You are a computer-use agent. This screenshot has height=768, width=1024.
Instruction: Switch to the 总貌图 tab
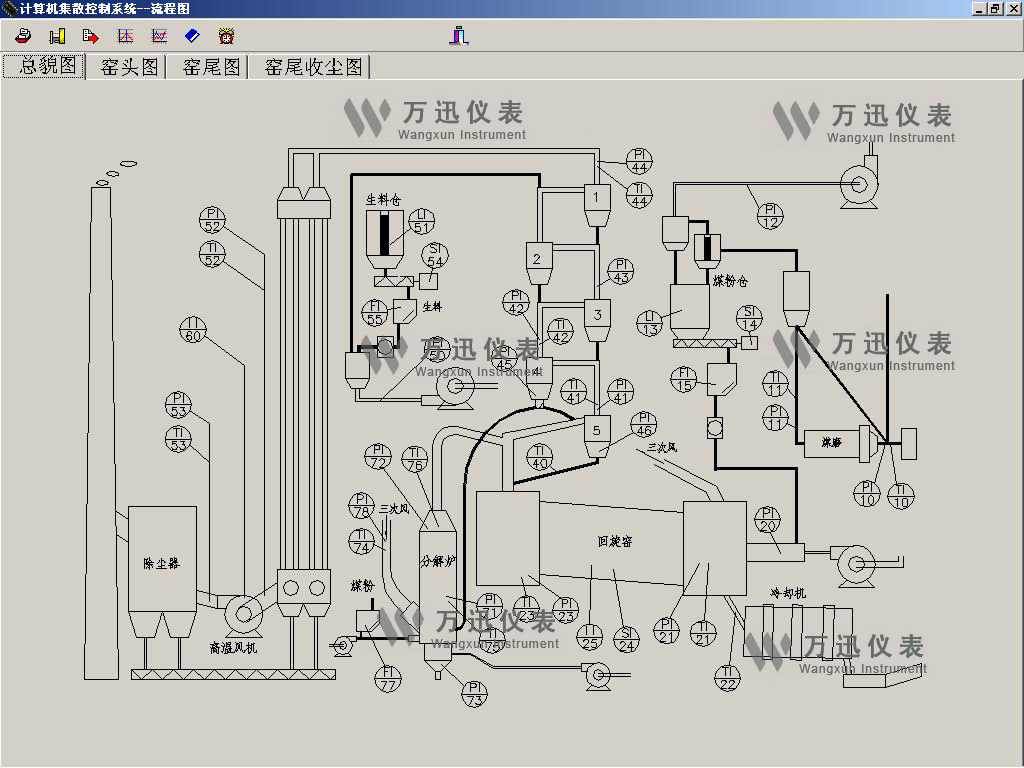coord(43,66)
